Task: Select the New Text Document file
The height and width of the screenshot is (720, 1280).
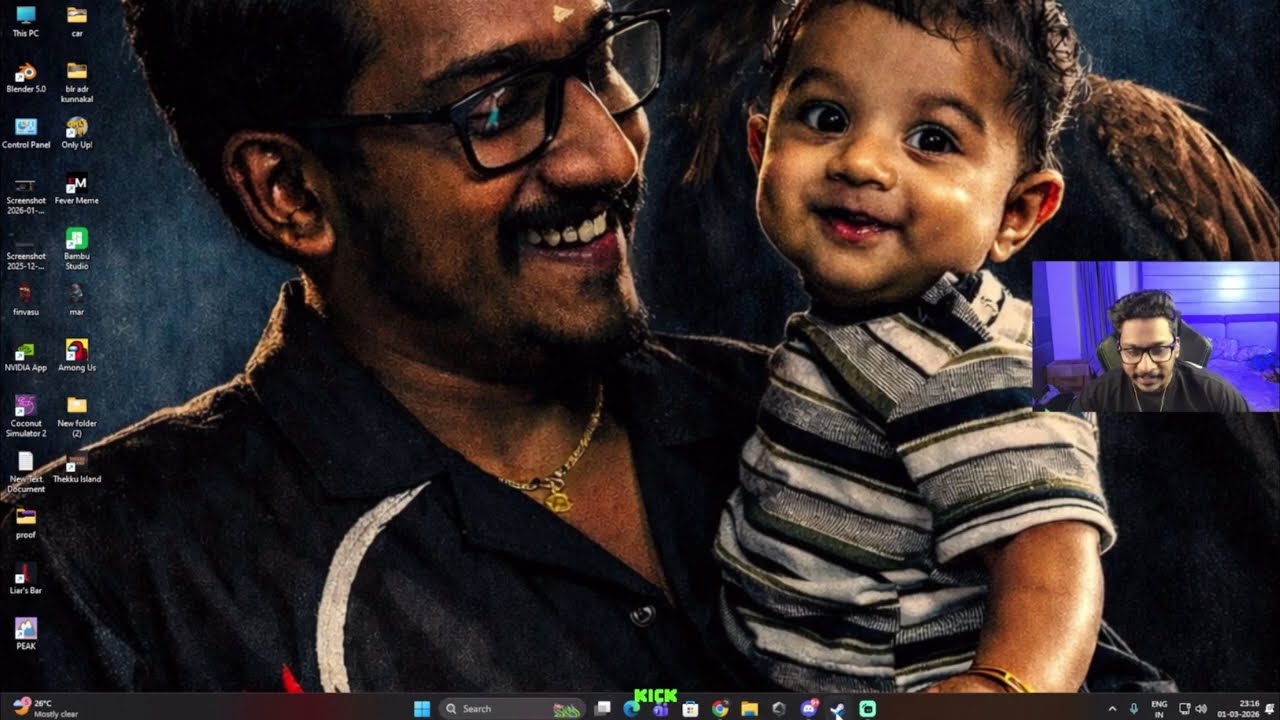Action: (26, 473)
